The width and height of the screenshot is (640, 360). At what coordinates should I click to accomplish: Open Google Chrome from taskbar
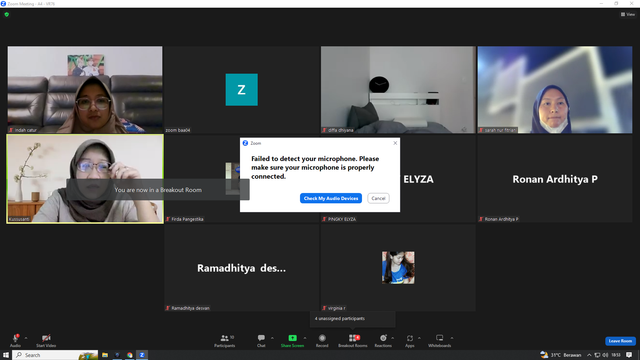tap(129, 355)
